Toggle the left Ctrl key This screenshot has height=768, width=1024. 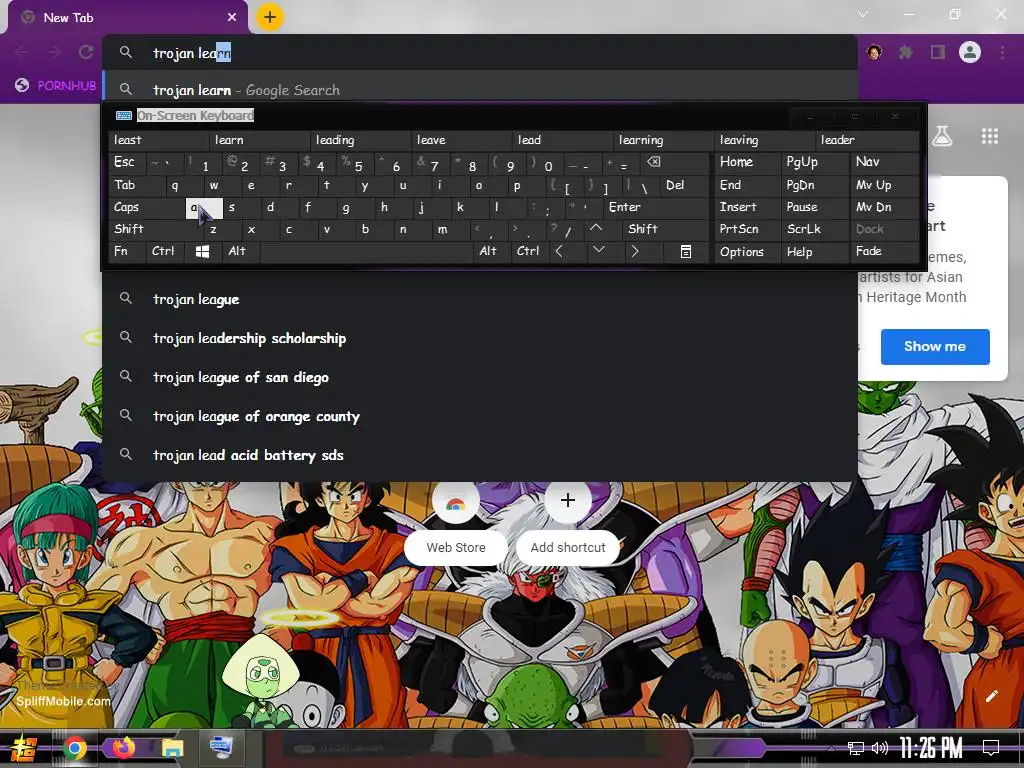coord(163,251)
